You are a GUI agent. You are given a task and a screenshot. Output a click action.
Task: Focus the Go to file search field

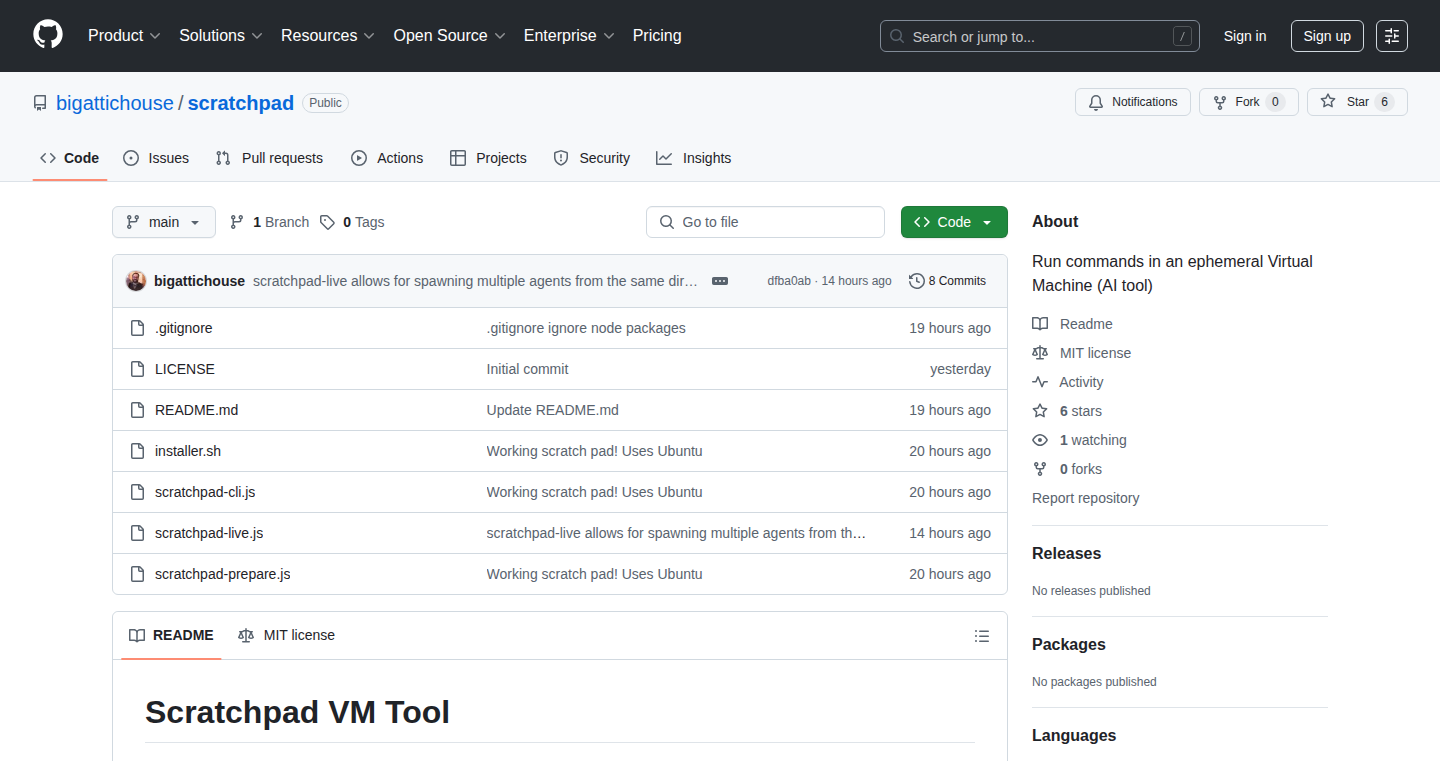(x=765, y=222)
